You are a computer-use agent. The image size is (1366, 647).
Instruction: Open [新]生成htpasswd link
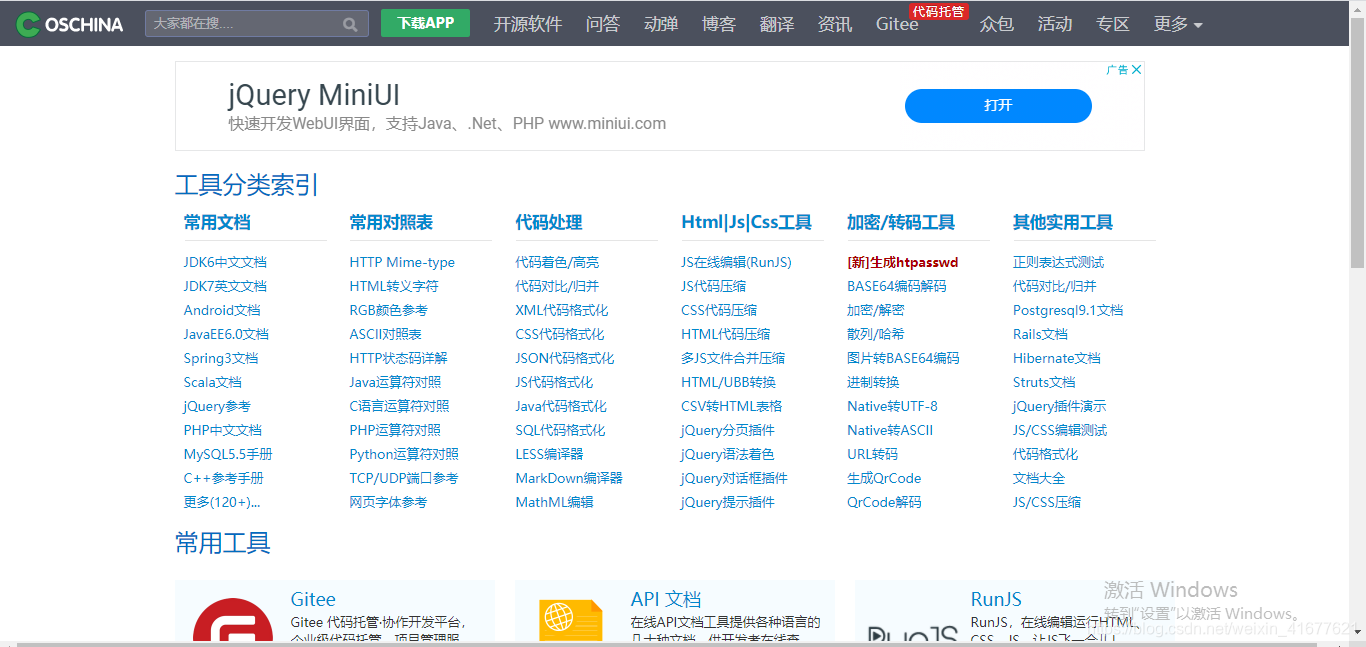click(903, 262)
